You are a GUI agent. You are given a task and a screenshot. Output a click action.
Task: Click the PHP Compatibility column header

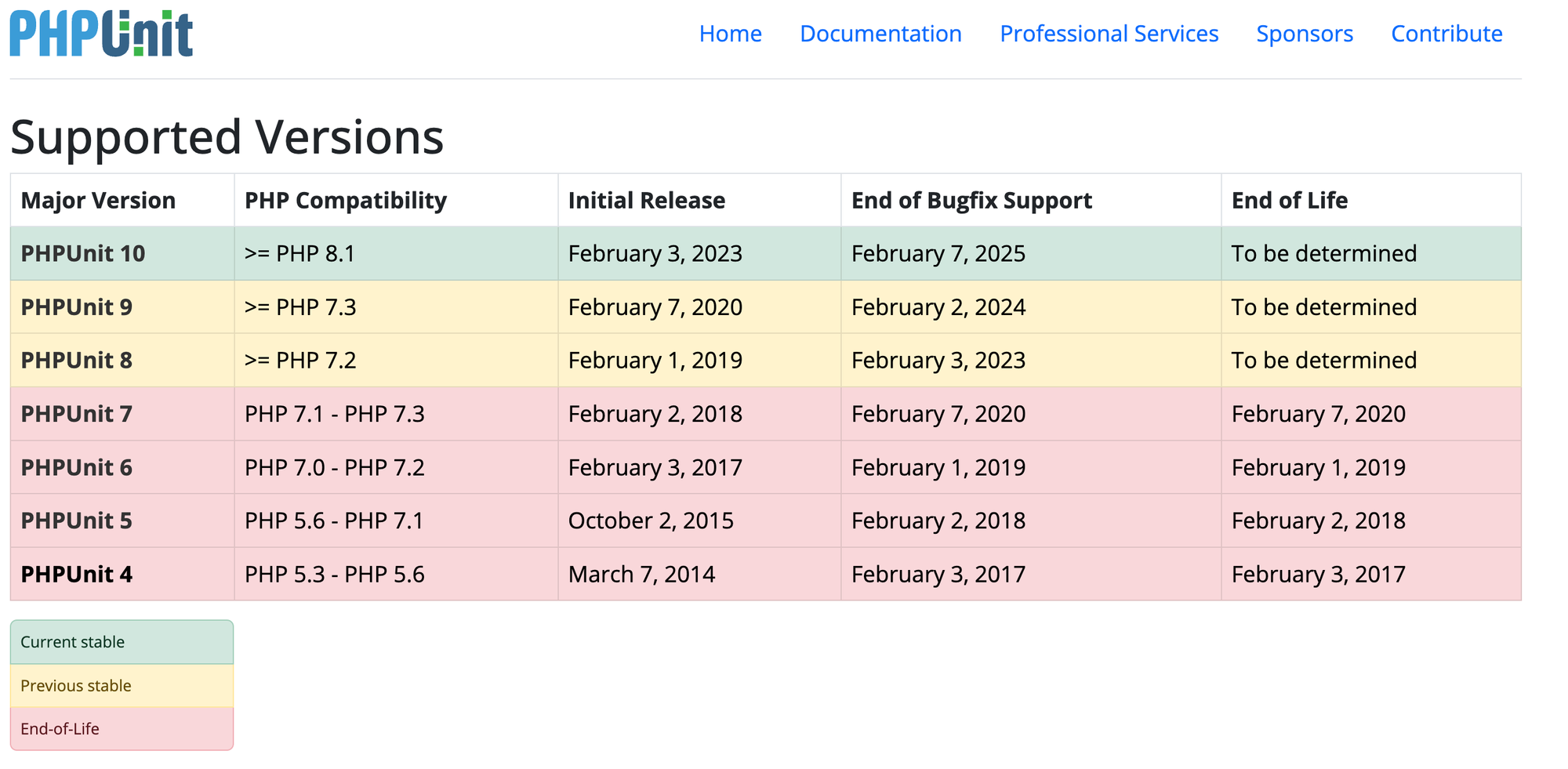coord(346,201)
